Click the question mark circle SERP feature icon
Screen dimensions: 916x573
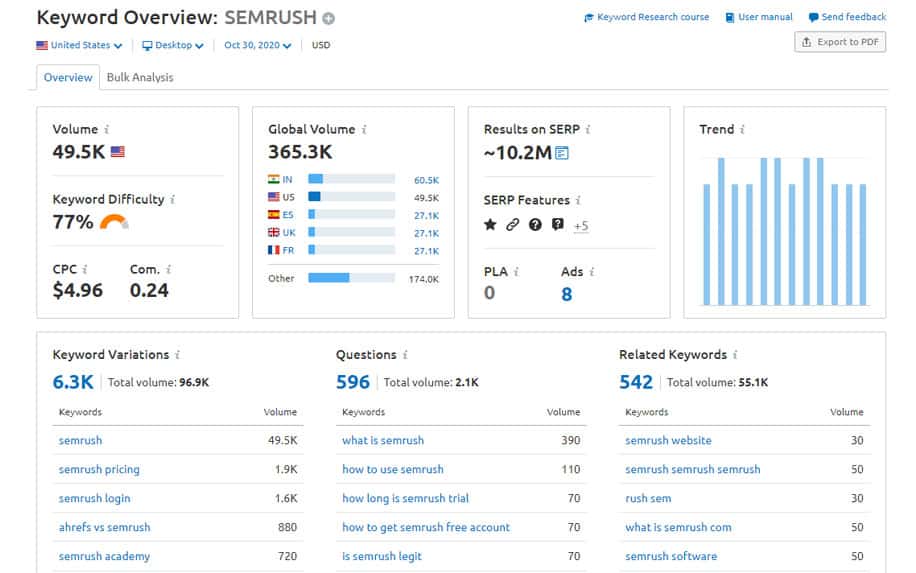pos(535,224)
